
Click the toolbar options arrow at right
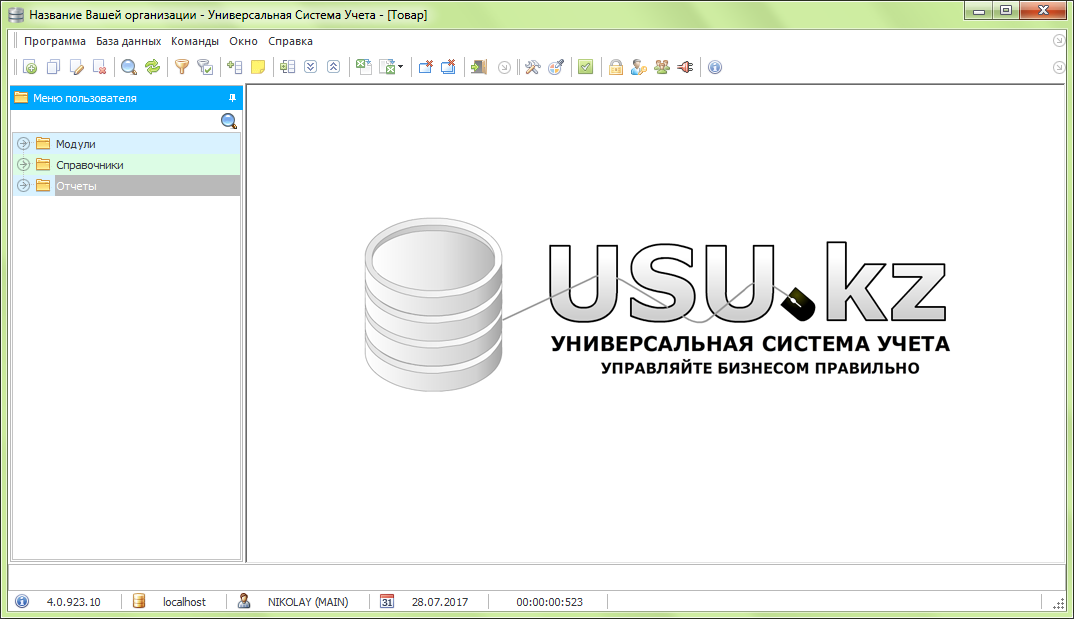1058,67
